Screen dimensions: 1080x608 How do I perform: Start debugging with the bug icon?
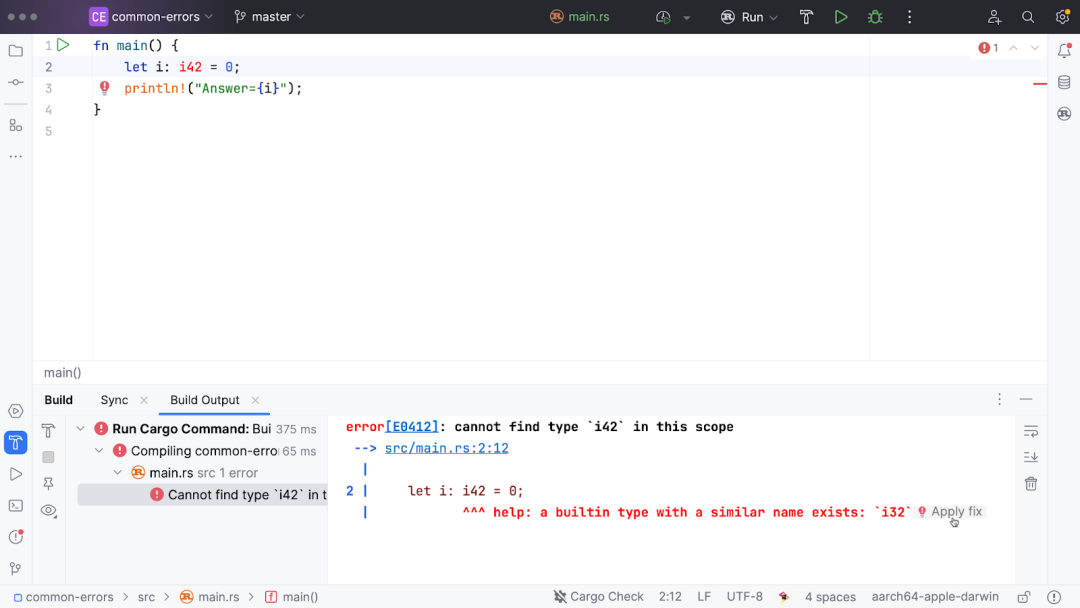click(x=875, y=17)
